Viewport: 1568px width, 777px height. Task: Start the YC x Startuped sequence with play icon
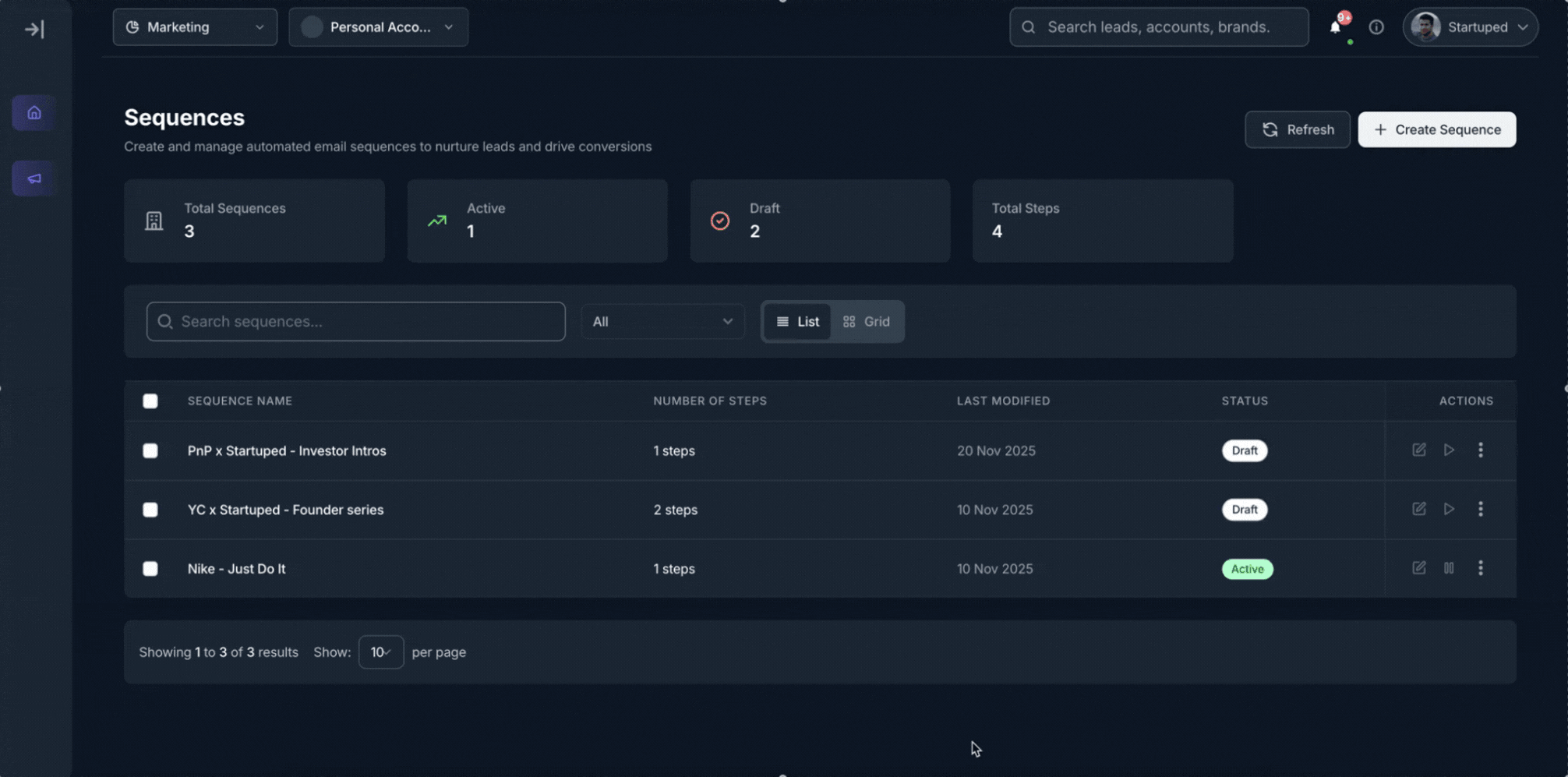click(1449, 509)
